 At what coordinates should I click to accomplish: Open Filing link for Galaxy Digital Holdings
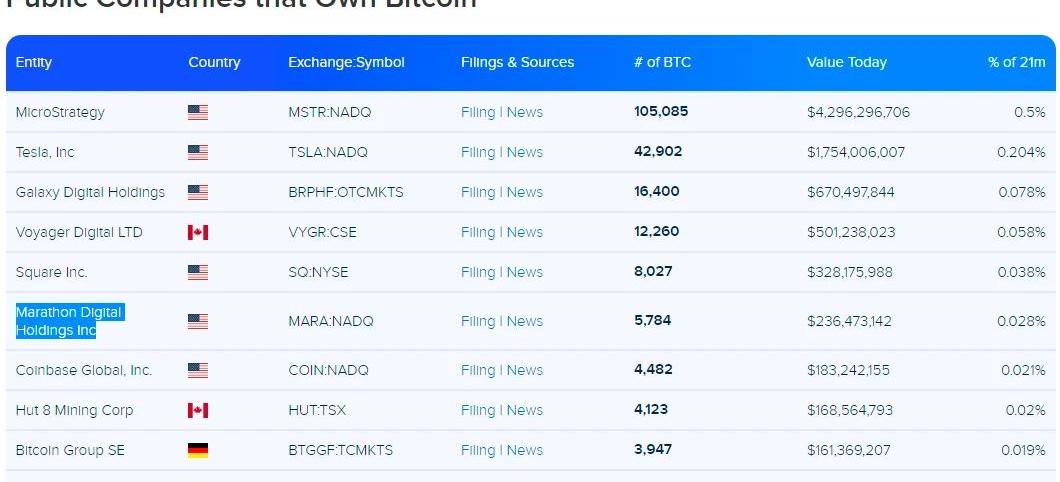pyautogui.click(x=478, y=192)
